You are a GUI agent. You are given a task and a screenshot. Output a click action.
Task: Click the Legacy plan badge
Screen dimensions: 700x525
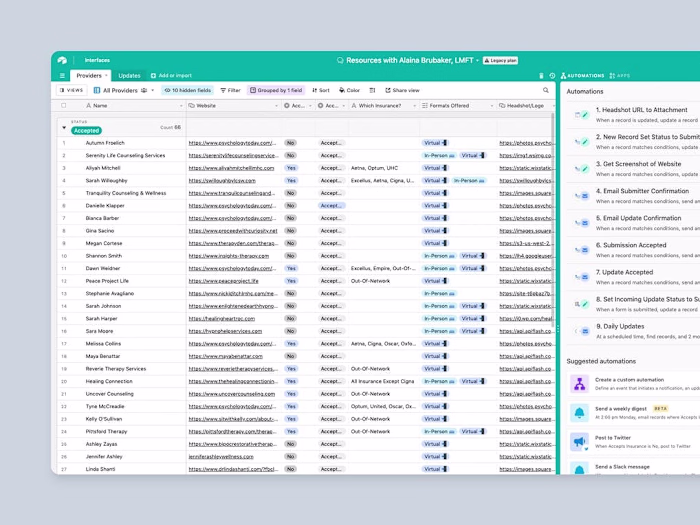[x=500, y=60]
